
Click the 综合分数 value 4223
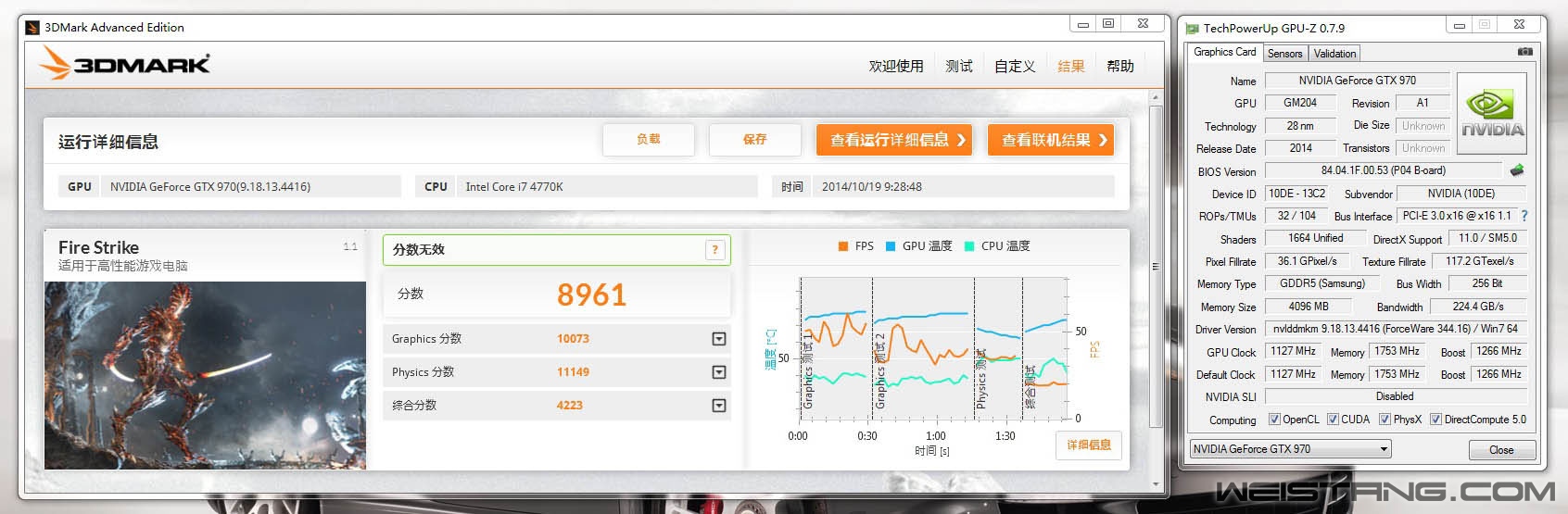pos(570,406)
